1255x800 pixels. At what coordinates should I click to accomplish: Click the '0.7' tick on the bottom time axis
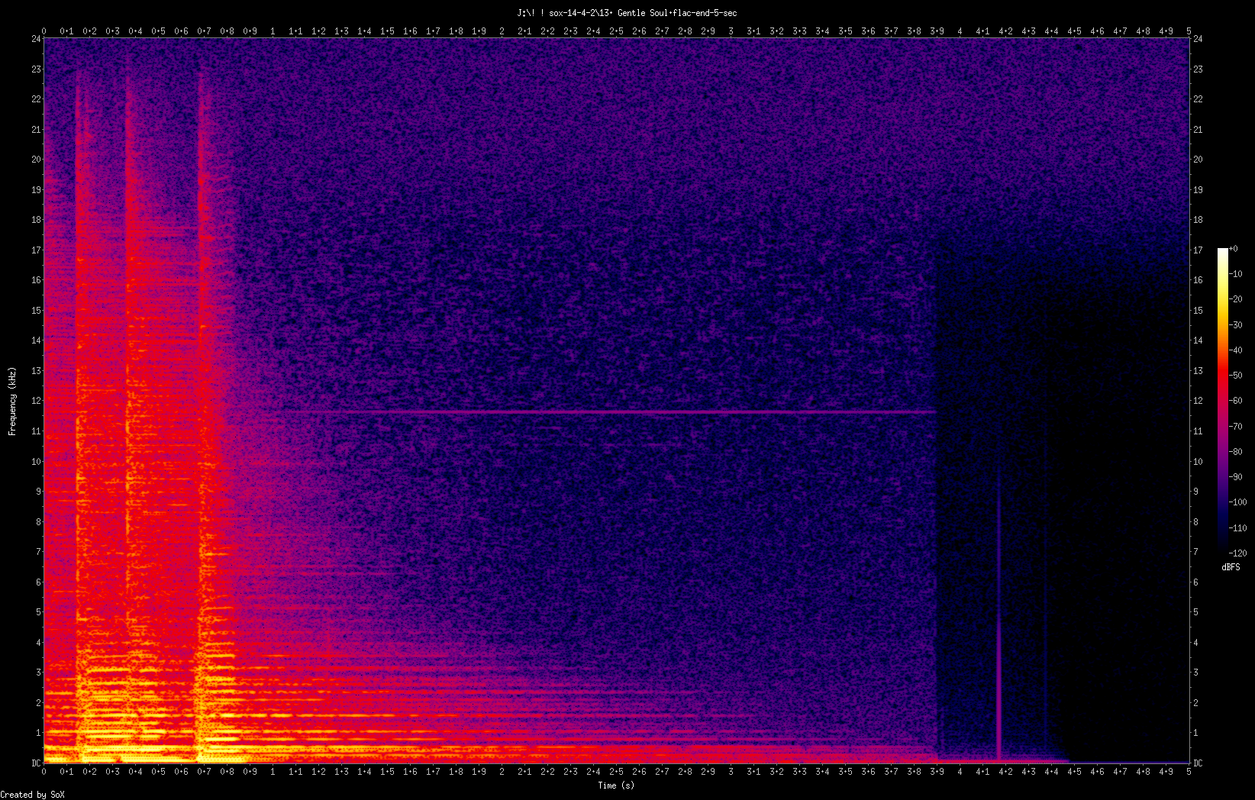coord(204,772)
